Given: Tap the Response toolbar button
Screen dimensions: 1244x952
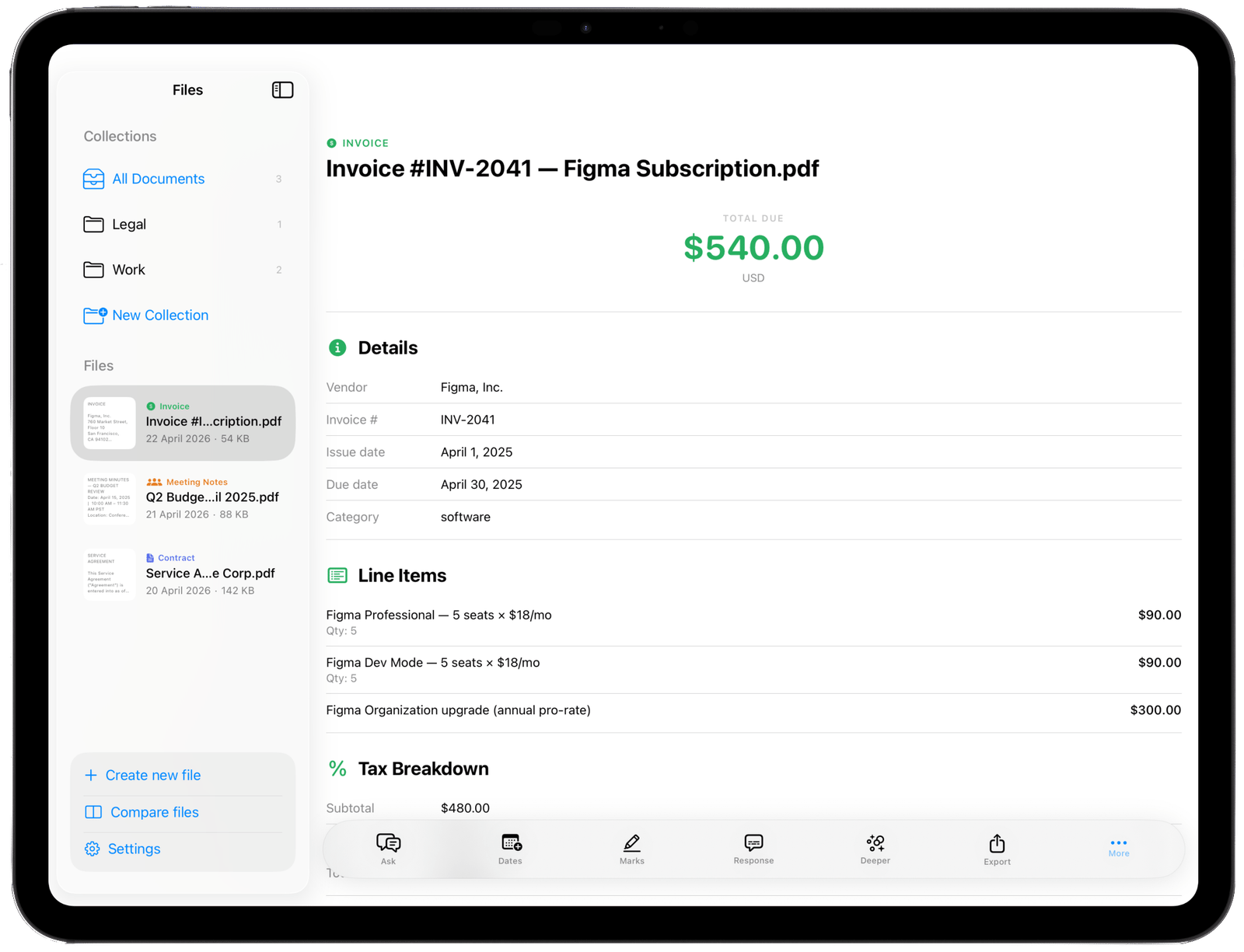Looking at the screenshot, I should coord(753,849).
